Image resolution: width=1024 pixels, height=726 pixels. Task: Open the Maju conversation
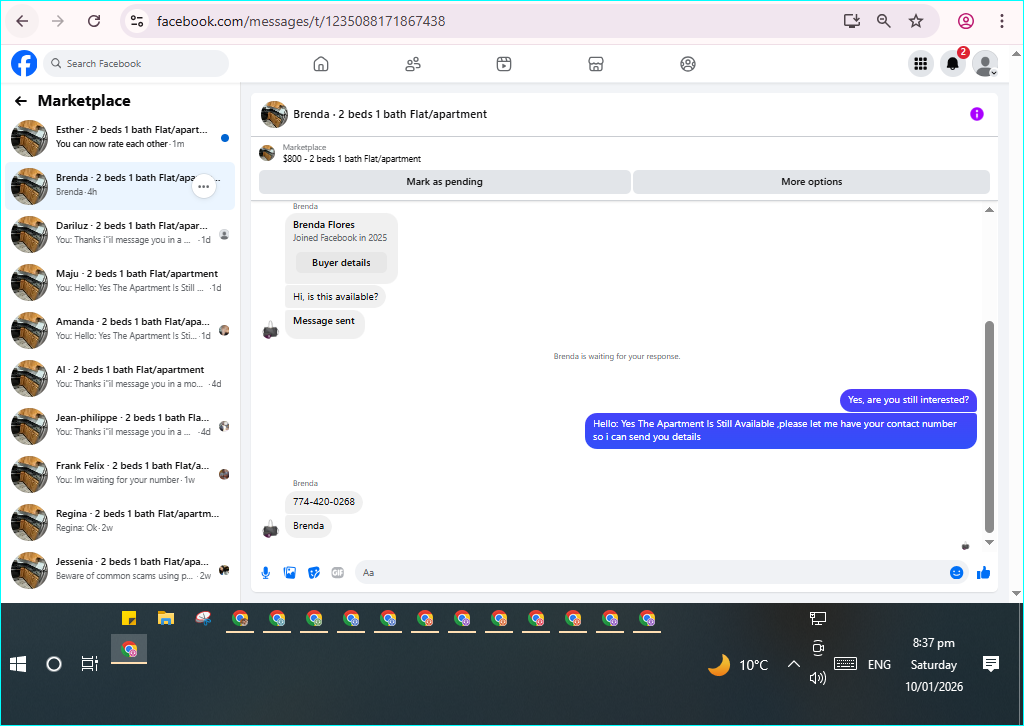tap(120, 282)
